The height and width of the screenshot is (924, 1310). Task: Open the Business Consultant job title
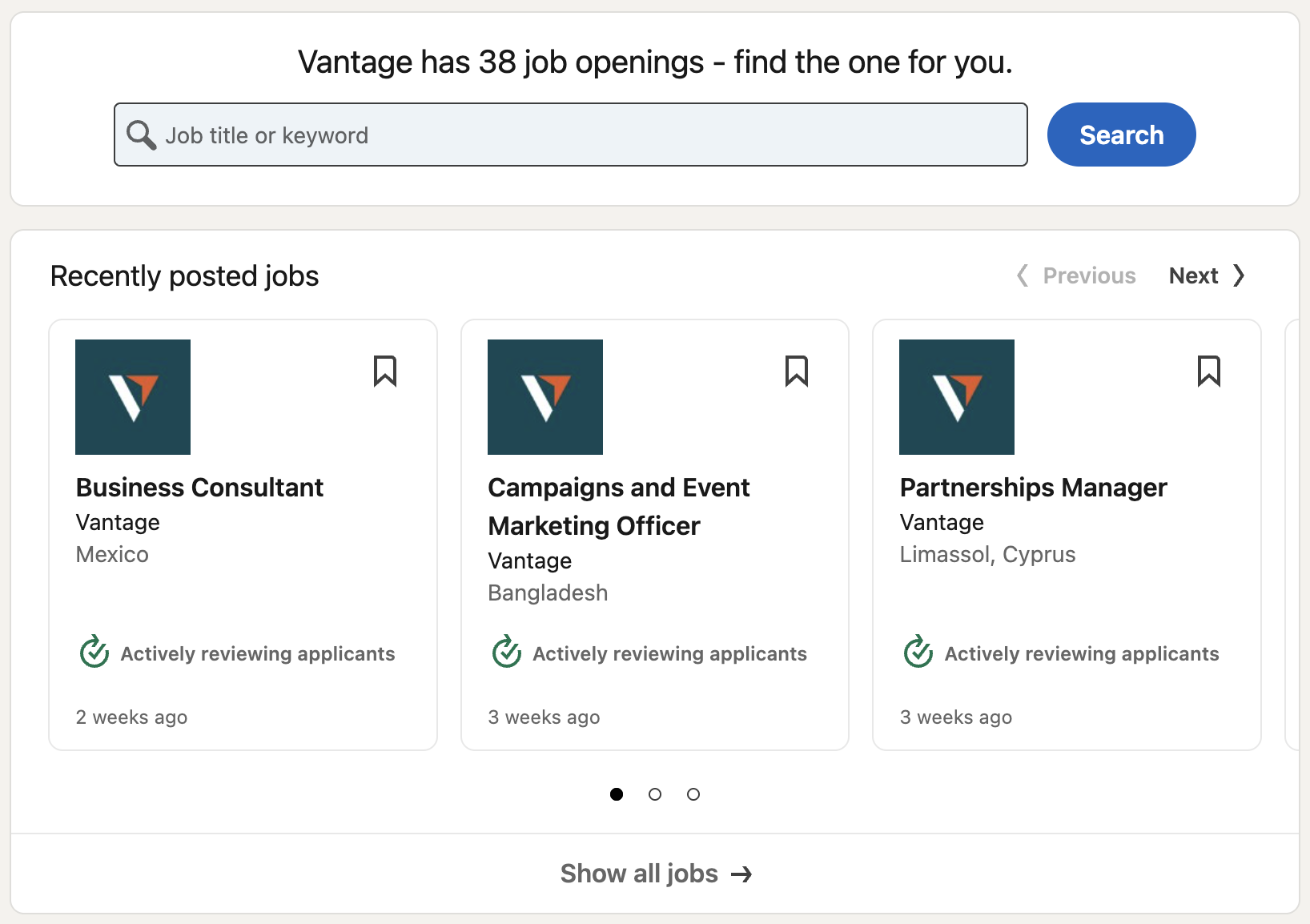pyautogui.click(x=199, y=488)
